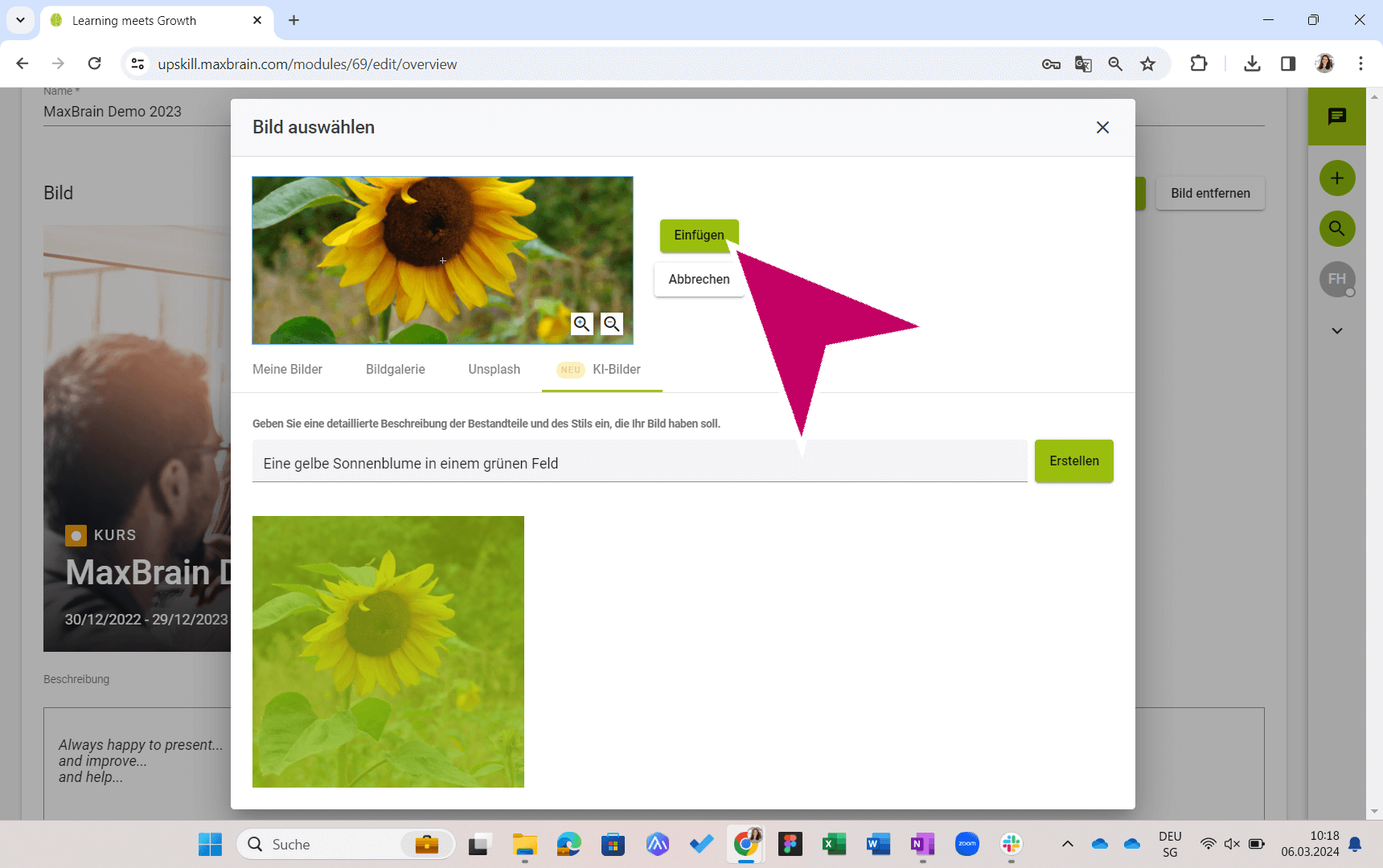Toggle the browser side panel
This screenshot has height=868, width=1383.
(x=1288, y=63)
